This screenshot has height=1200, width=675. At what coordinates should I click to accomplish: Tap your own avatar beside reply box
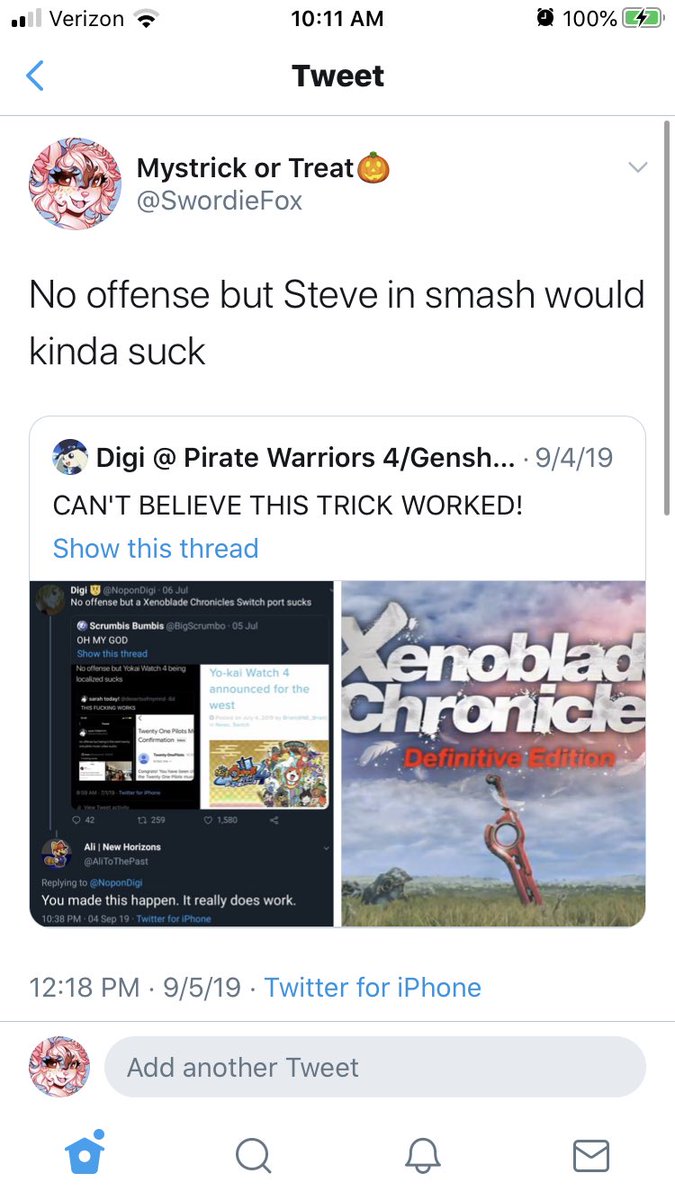60,1066
